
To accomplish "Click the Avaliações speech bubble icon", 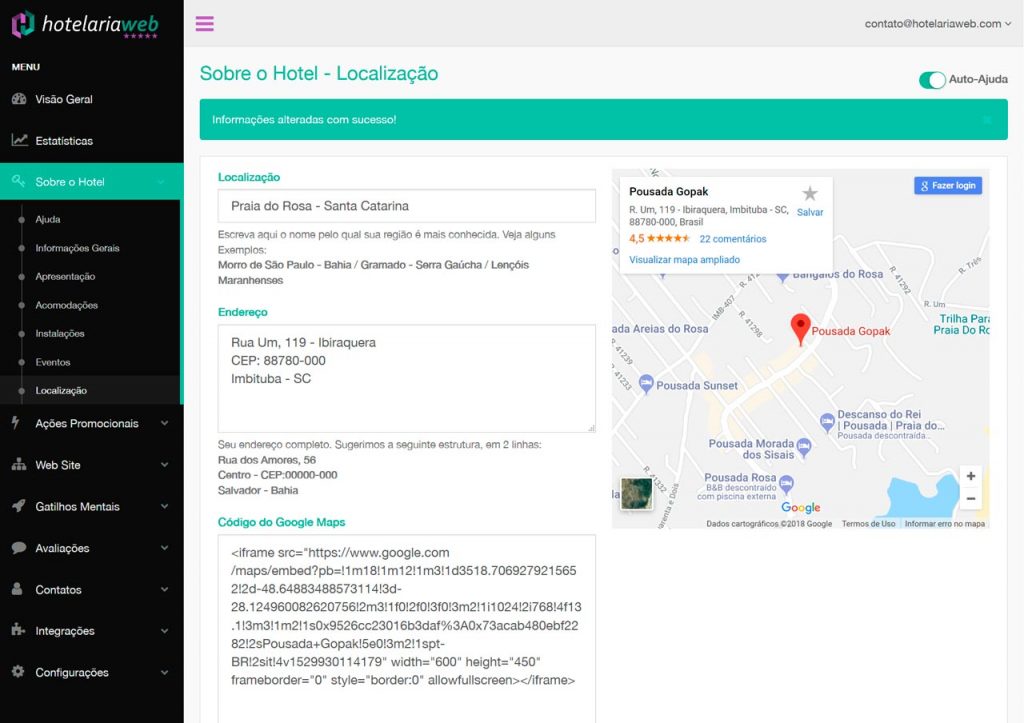I will point(19,547).
